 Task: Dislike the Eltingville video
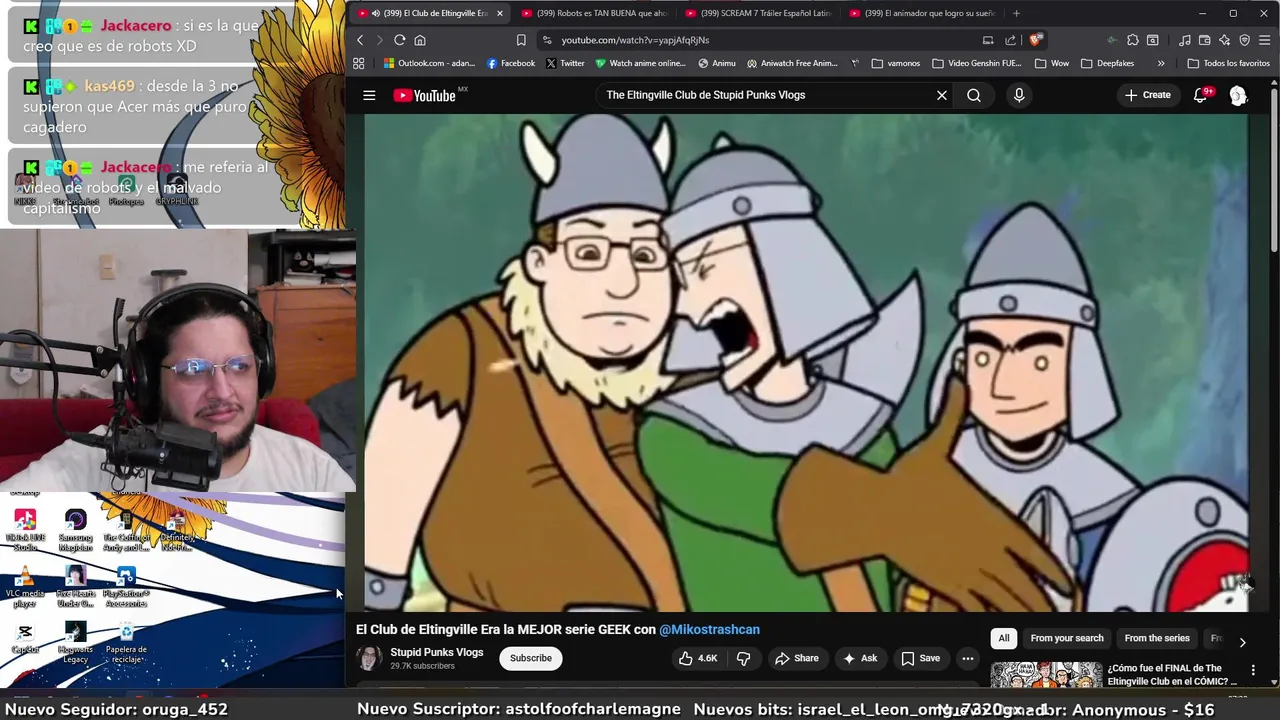[x=743, y=658]
